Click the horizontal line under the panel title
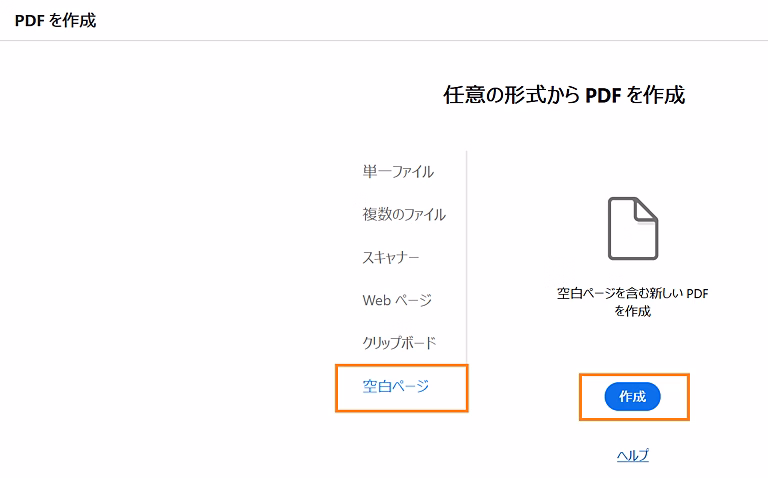This screenshot has width=768, height=478. [384, 41]
